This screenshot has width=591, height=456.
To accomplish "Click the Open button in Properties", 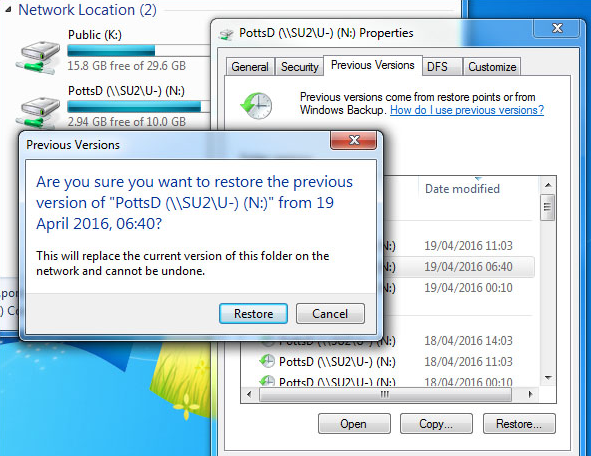I will [x=354, y=424].
